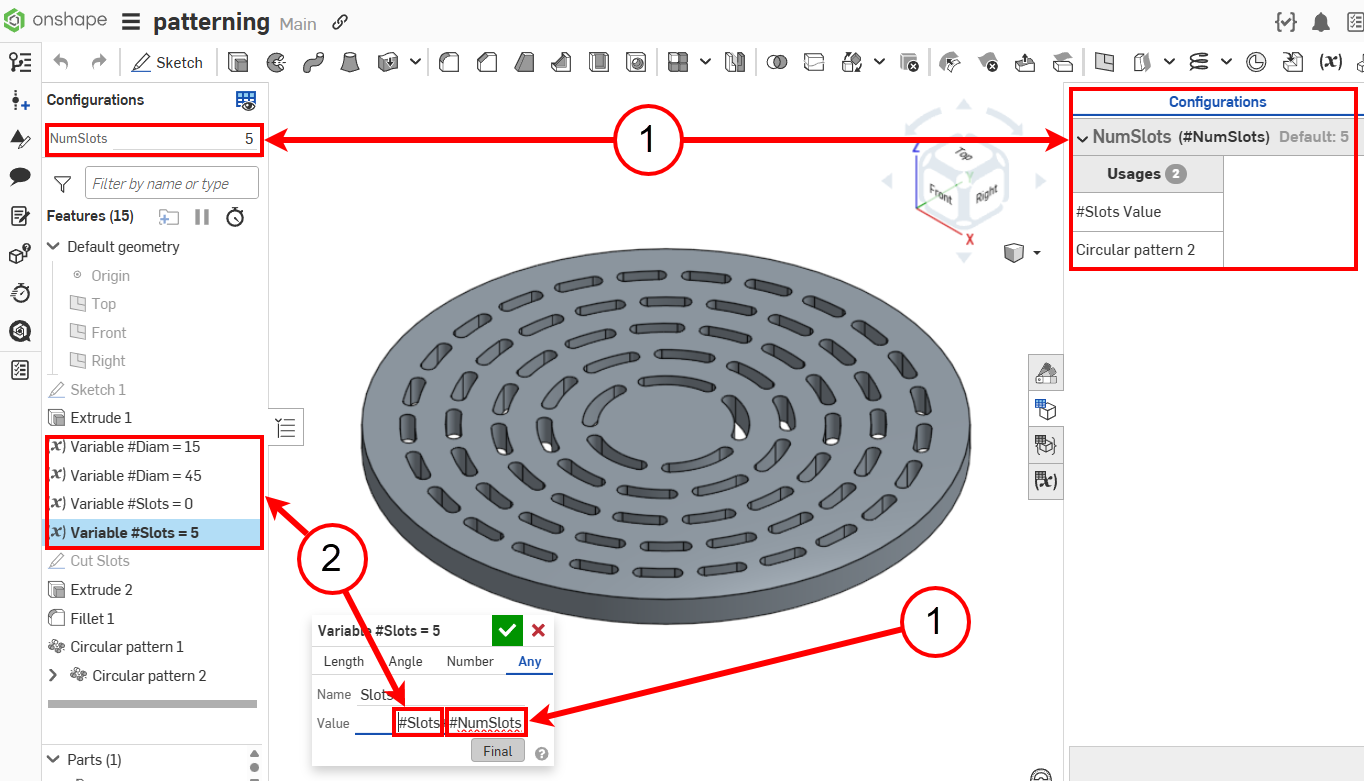The image size is (1364, 781).
Task: Click the filter funnel icon
Action: (63, 183)
